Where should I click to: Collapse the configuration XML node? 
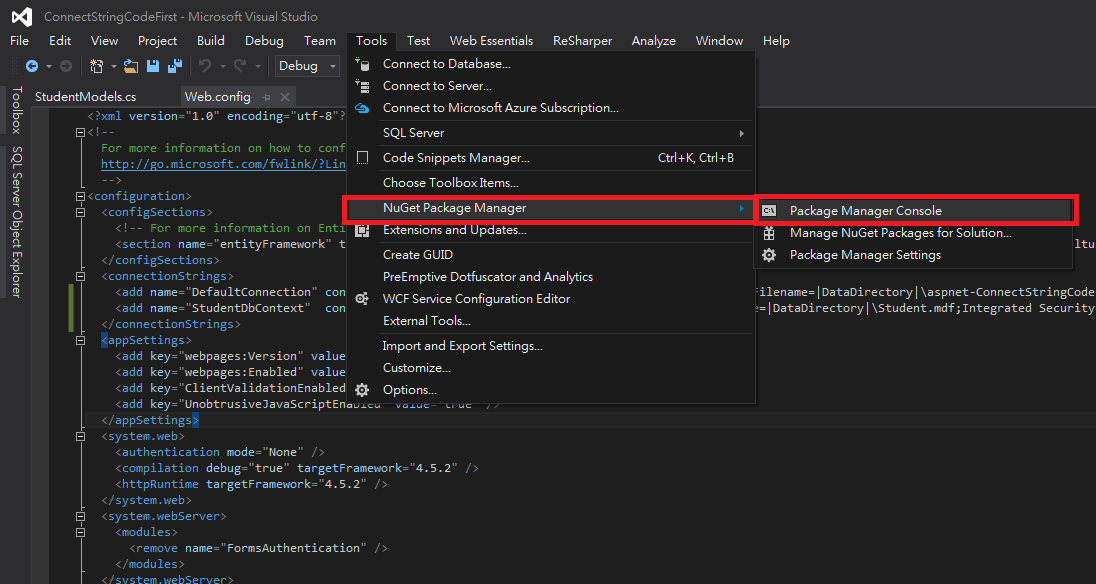point(81,196)
